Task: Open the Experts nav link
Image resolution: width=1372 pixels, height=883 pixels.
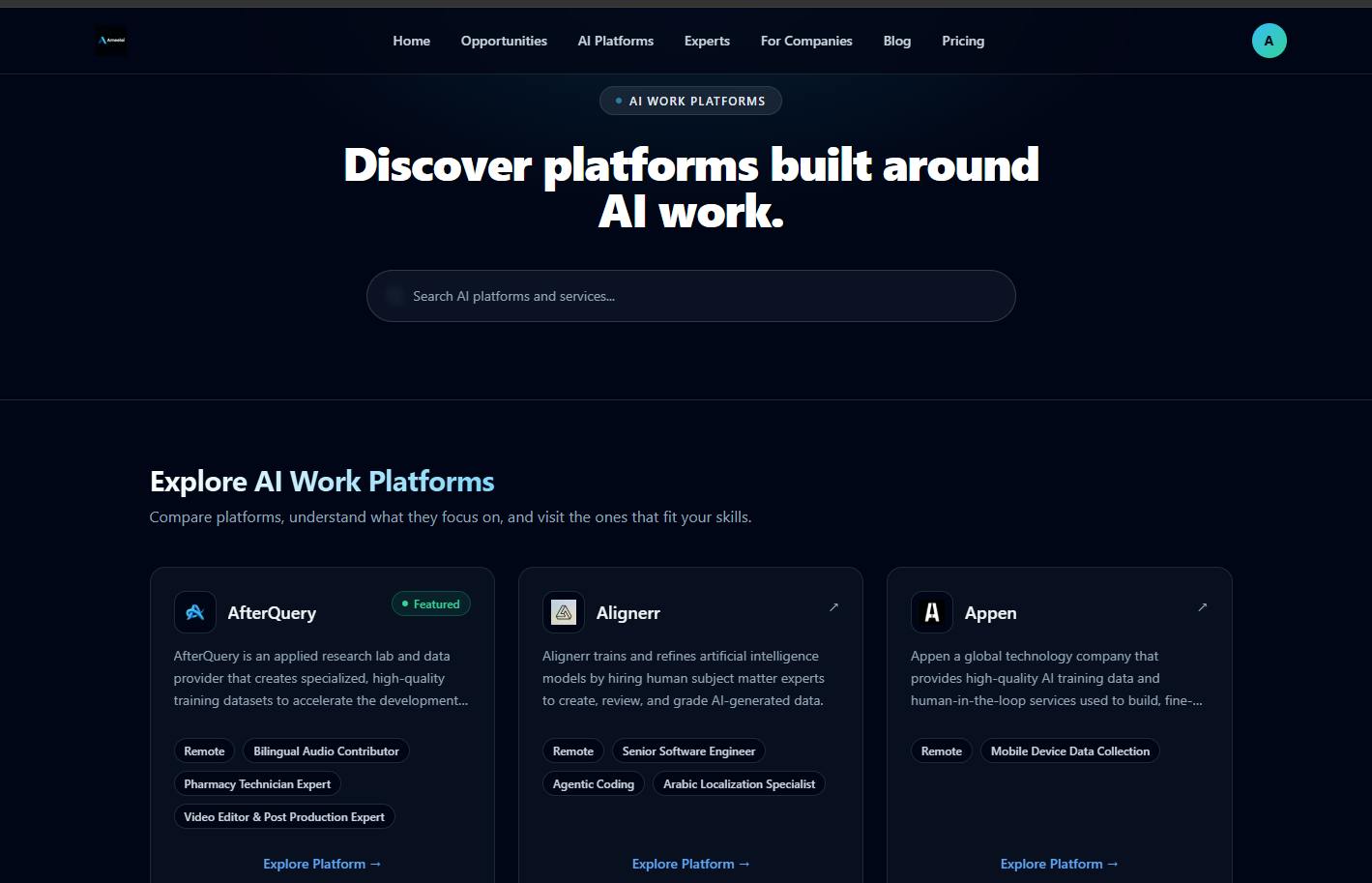Action: (707, 41)
